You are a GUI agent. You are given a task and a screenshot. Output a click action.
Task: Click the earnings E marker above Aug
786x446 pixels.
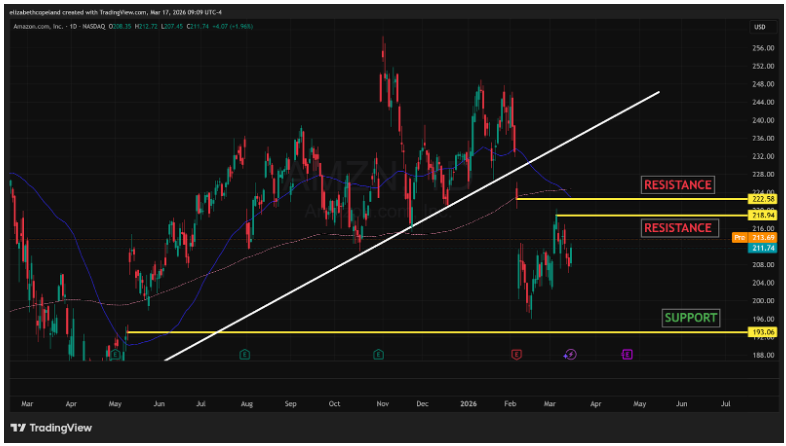point(245,355)
